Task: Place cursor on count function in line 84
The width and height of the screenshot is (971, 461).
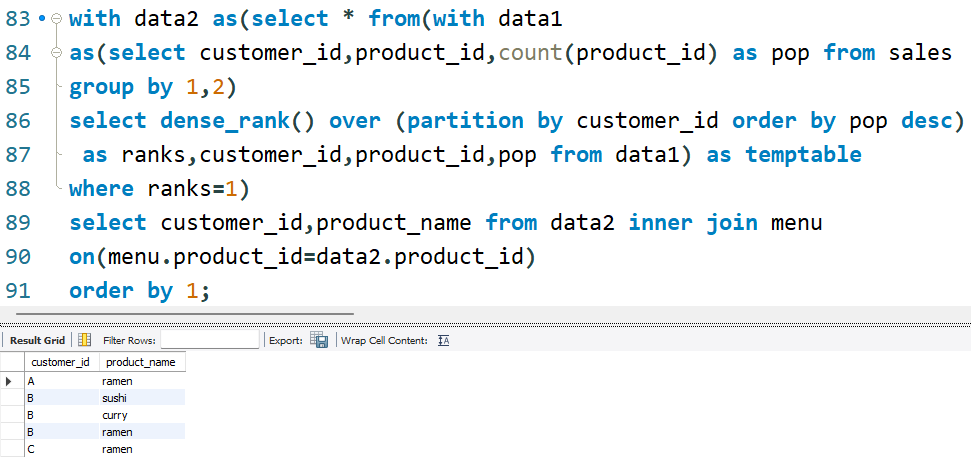Action: [529, 53]
